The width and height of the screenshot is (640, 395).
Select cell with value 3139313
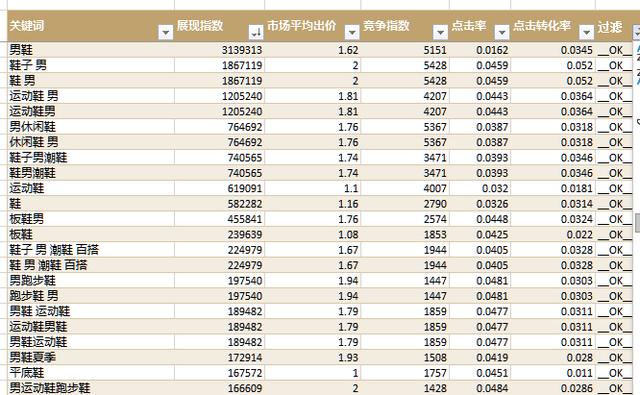click(x=220, y=50)
